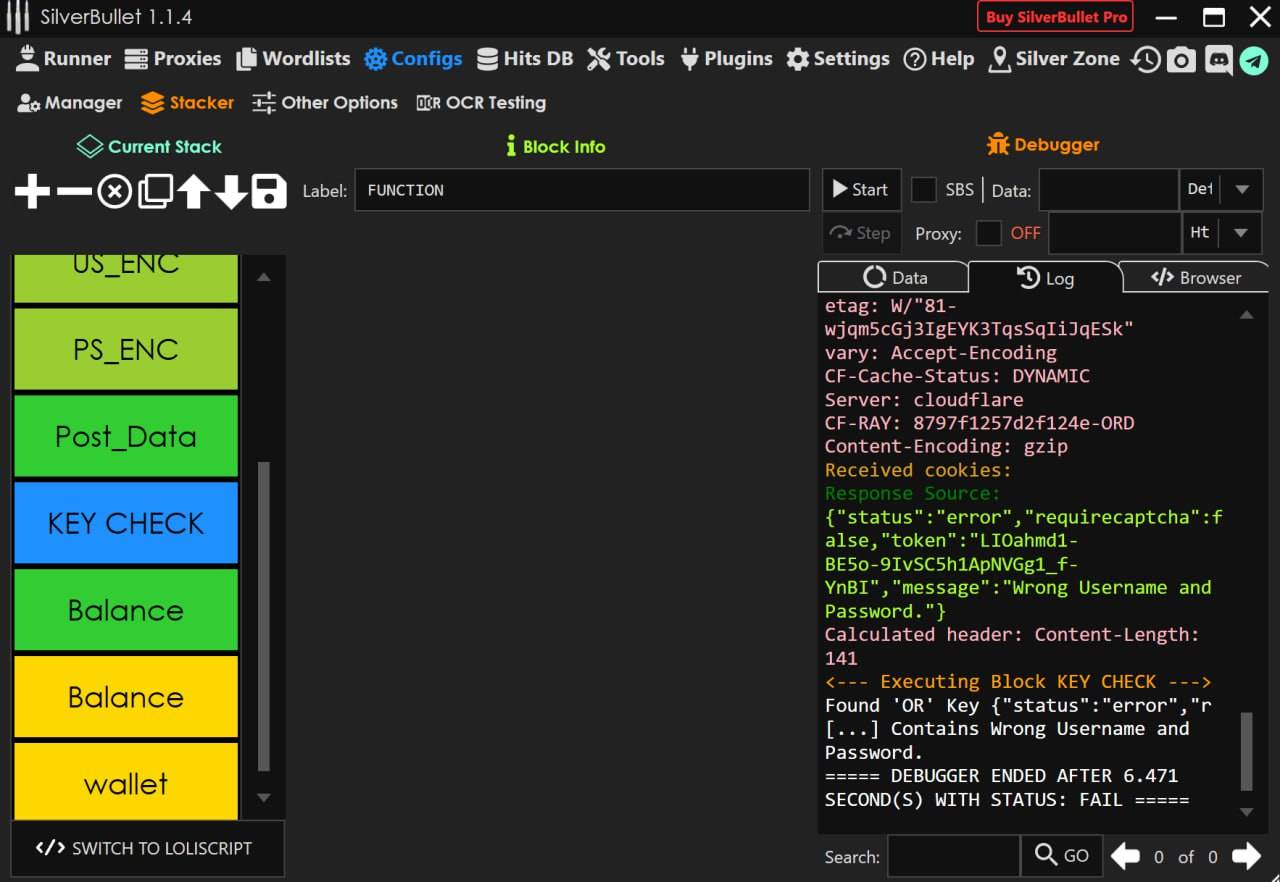Open the proxy type dropdown
1280x882 pixels.
(x=1241, y=233)
